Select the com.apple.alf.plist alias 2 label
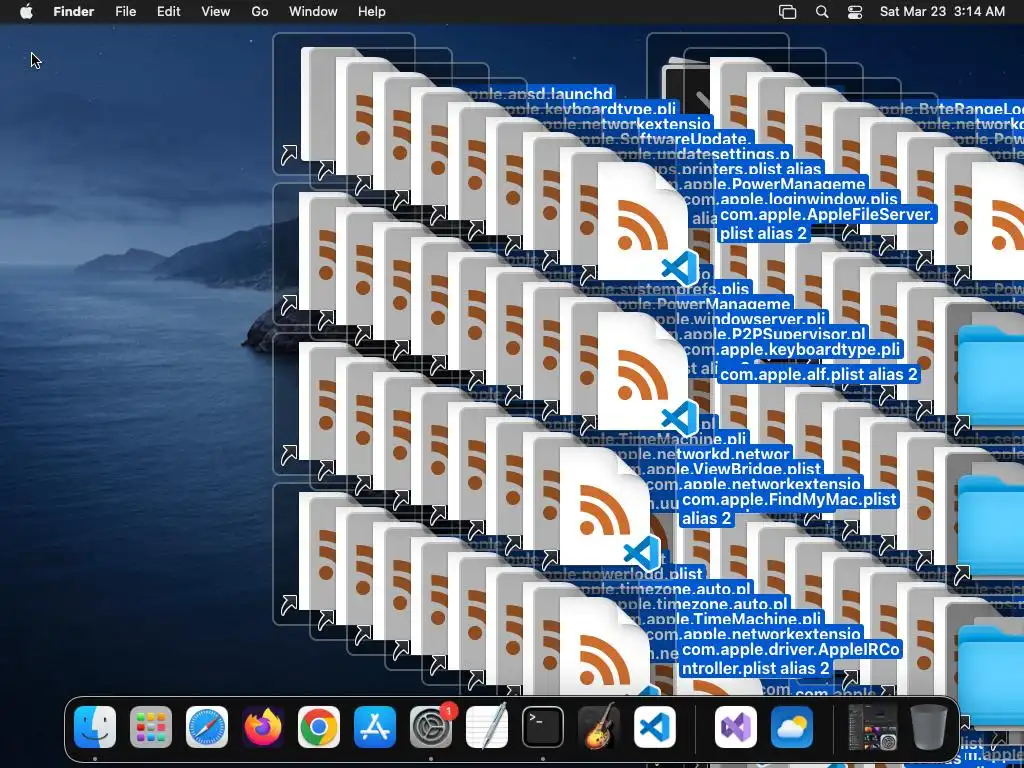The image size is (1024, 768). pyautogui.click(x=819, y=374)
